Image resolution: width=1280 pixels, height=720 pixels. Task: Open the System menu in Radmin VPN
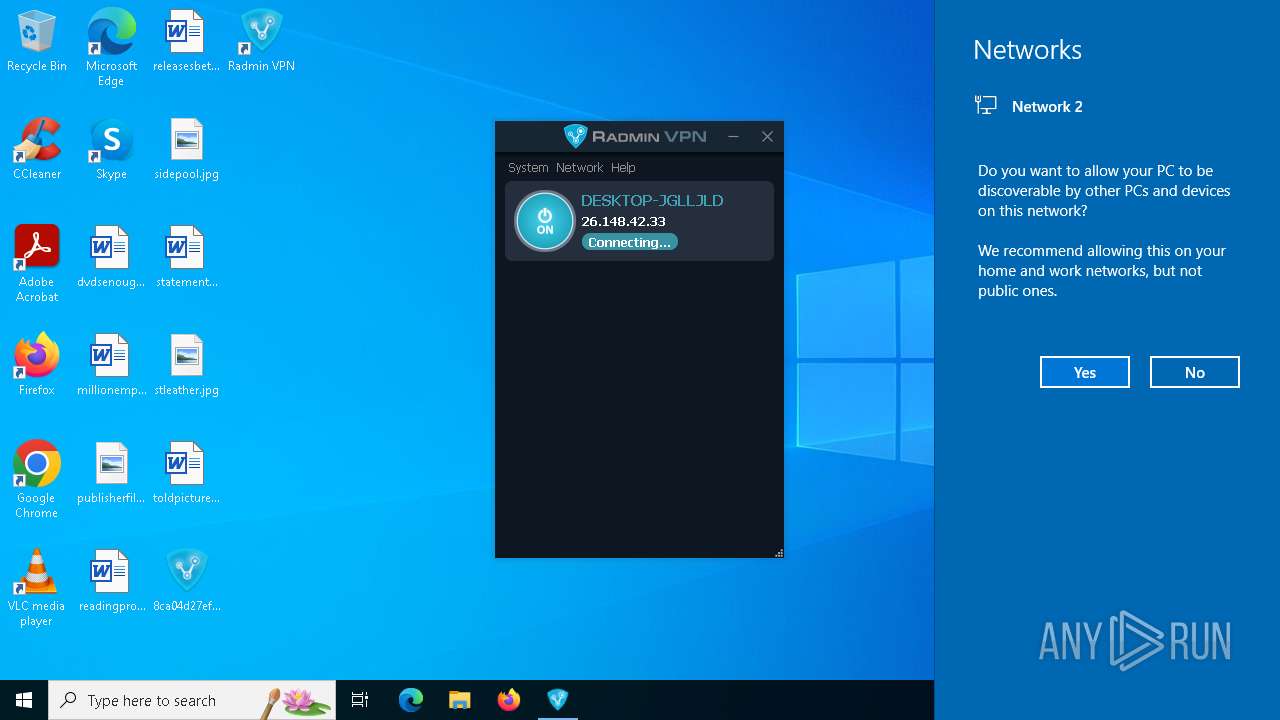coord(528,168)
